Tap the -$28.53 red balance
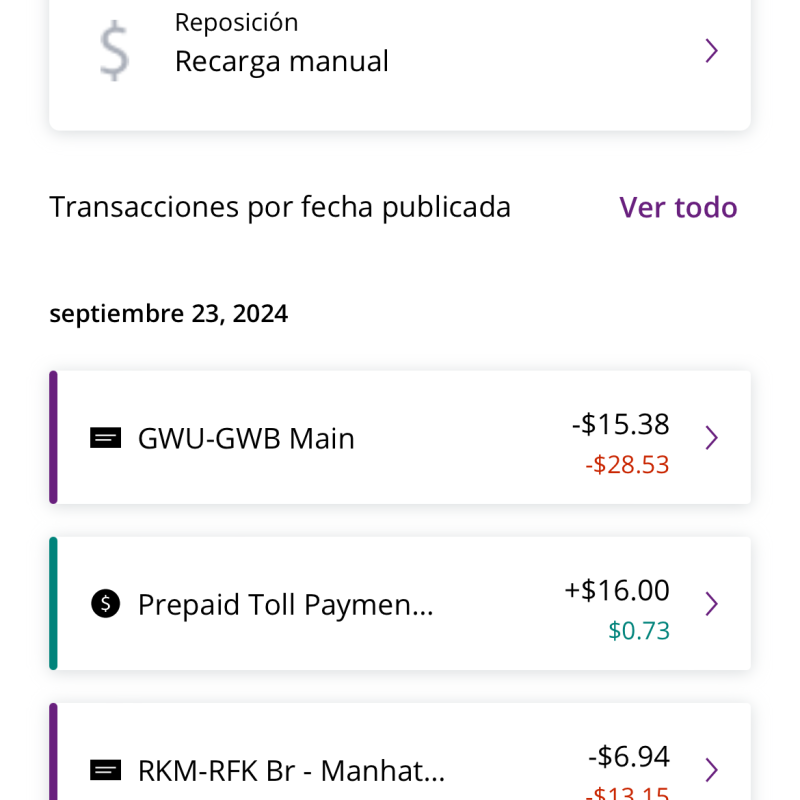 pos(627,465)
